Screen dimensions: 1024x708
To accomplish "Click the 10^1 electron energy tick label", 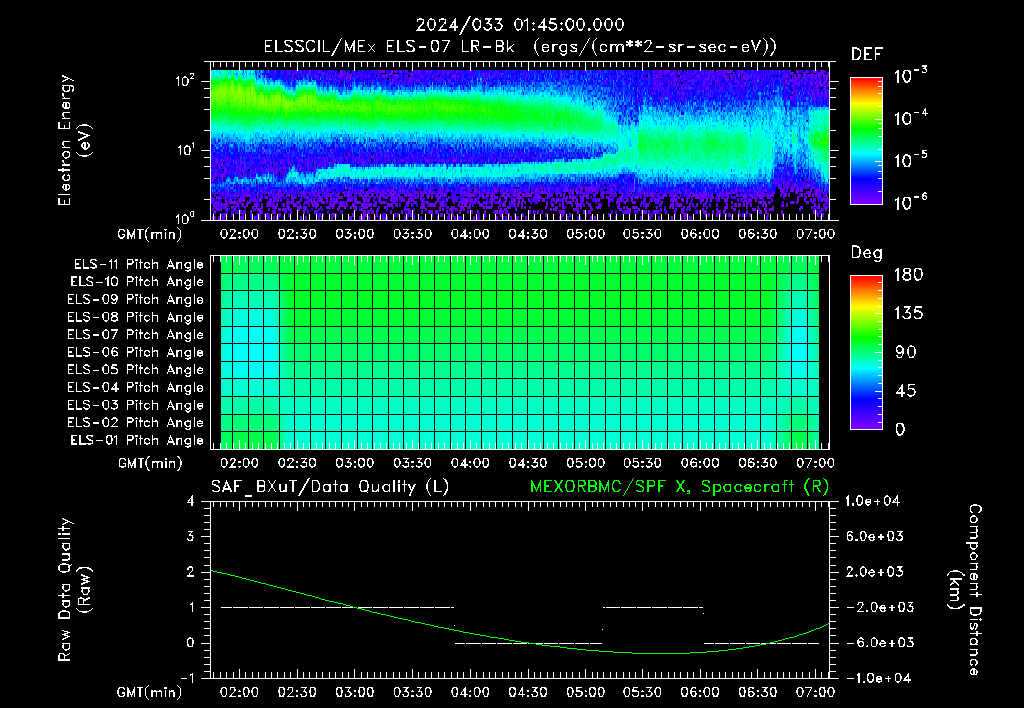I will [185, 150].
